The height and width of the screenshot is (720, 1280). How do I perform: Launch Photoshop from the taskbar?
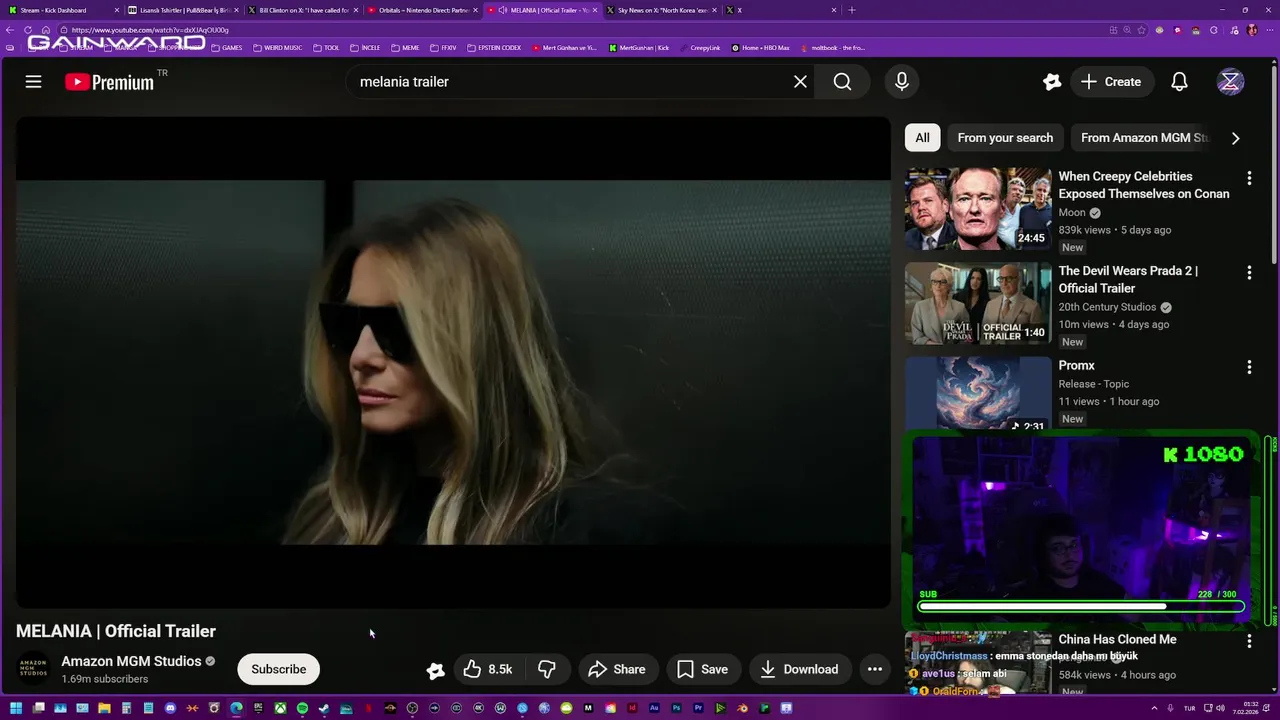pyautogui.click(x=676, y=708)
